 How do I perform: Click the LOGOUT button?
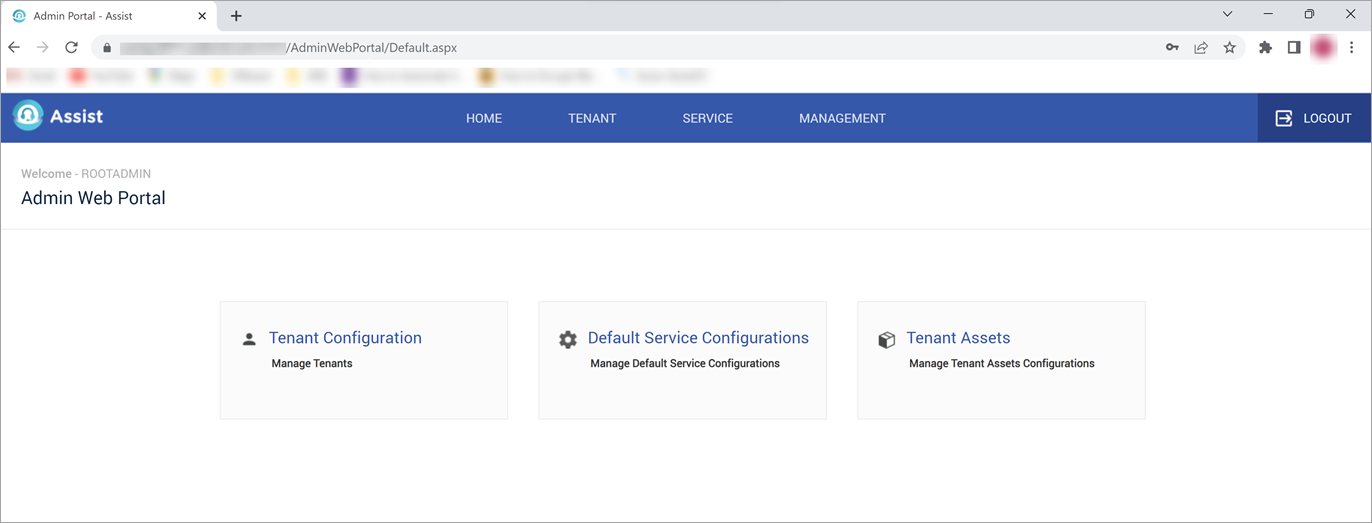coord(1314,118)
